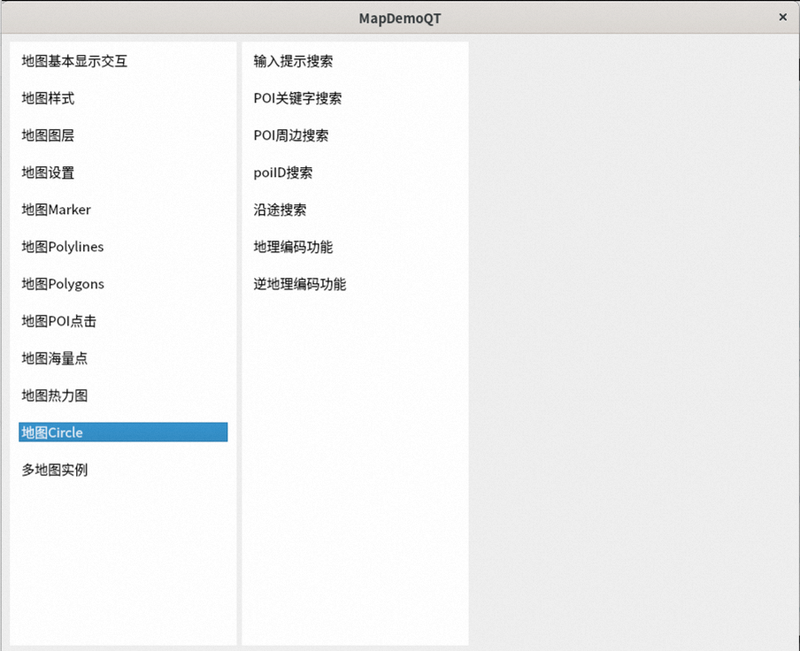The width and height of the screenshot is (800, 651).
Task: Click the 地图Polylines entry
Action: pos(123,247)
